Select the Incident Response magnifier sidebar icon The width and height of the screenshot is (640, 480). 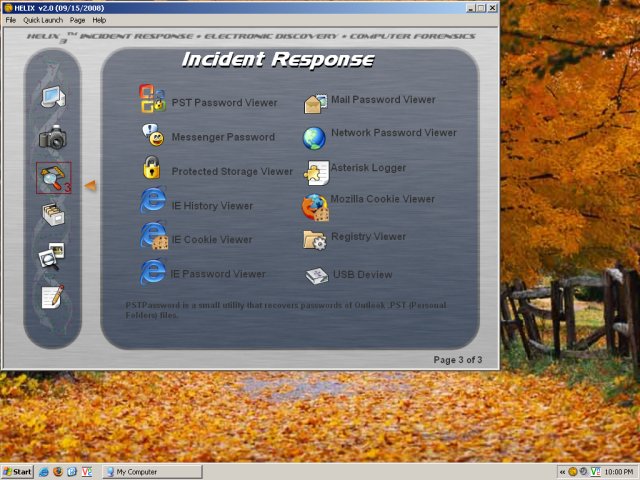(53, 178)
